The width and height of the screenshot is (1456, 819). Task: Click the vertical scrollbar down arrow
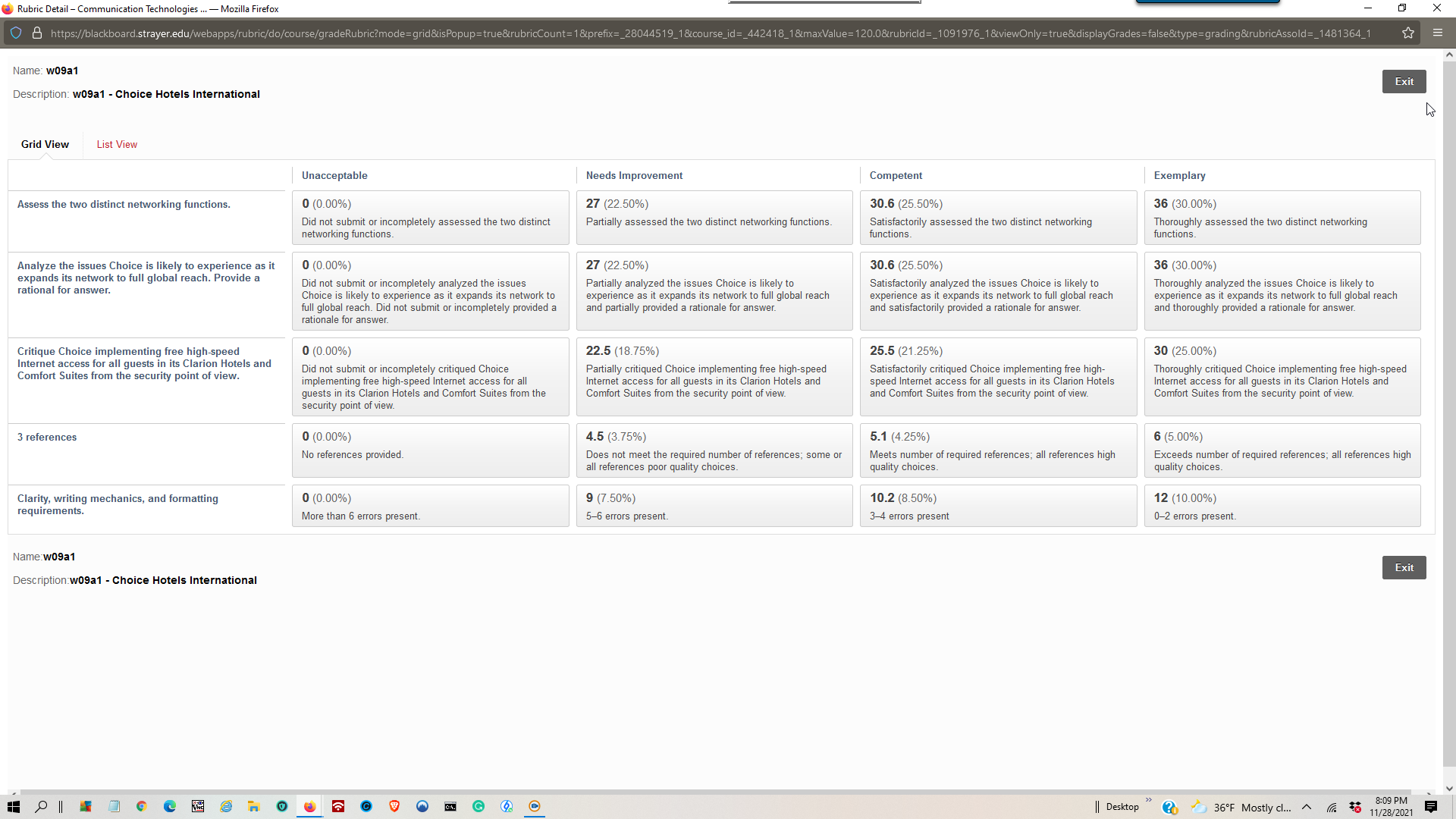coord(1449,789)
